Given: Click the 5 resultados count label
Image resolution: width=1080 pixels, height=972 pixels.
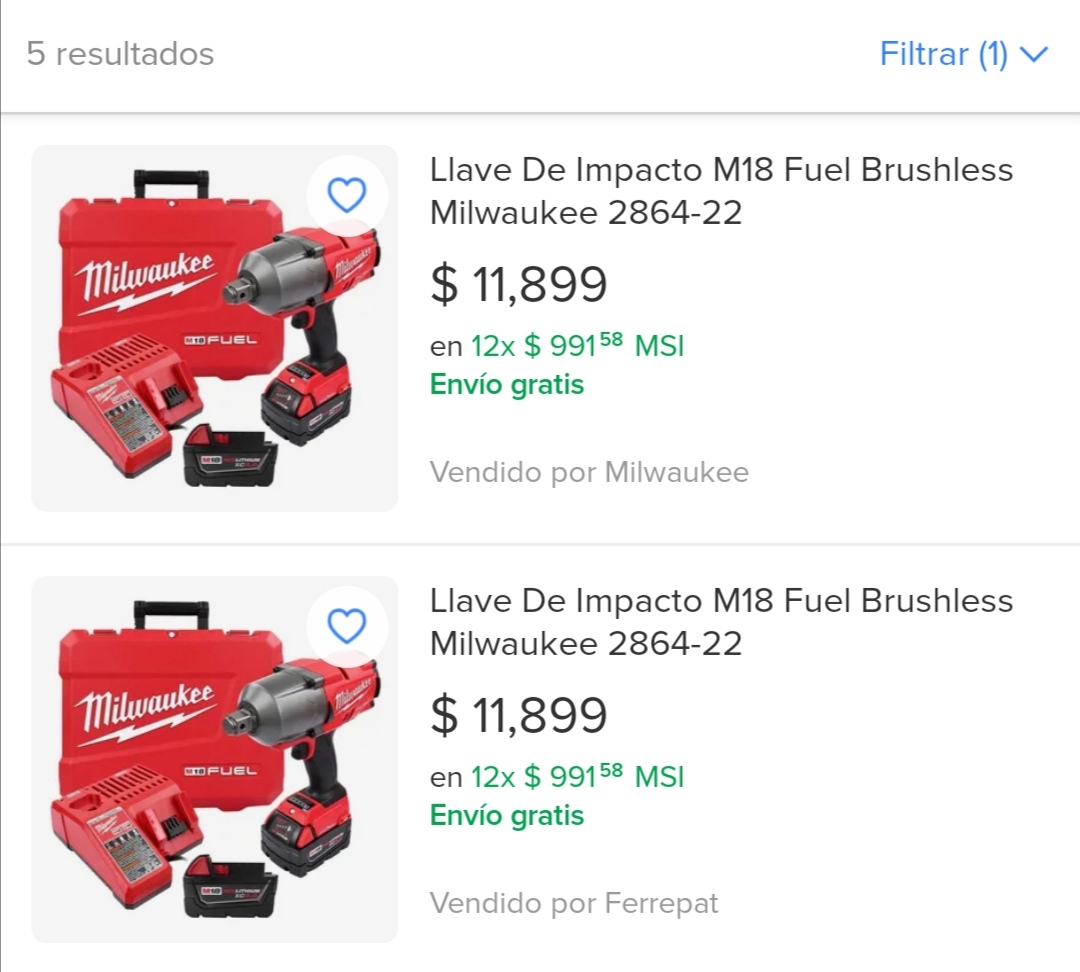Looking at the screenshot, I should click(x=121, y=54).
